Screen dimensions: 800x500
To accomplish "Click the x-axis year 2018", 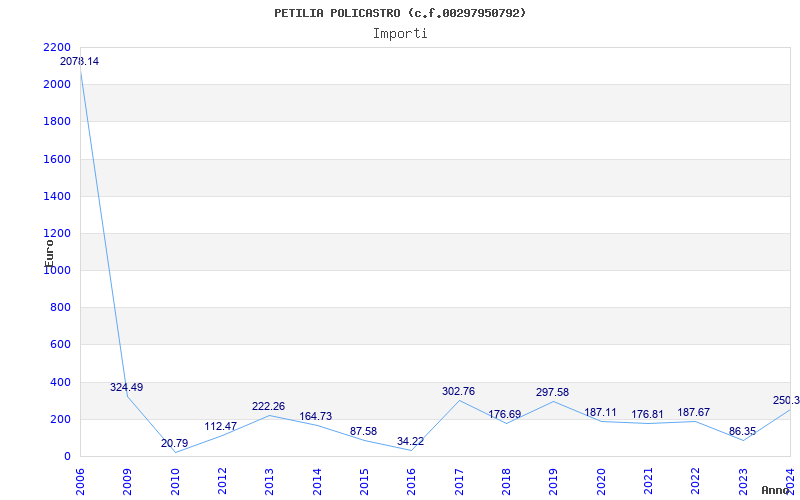I will tap(506, 481).
